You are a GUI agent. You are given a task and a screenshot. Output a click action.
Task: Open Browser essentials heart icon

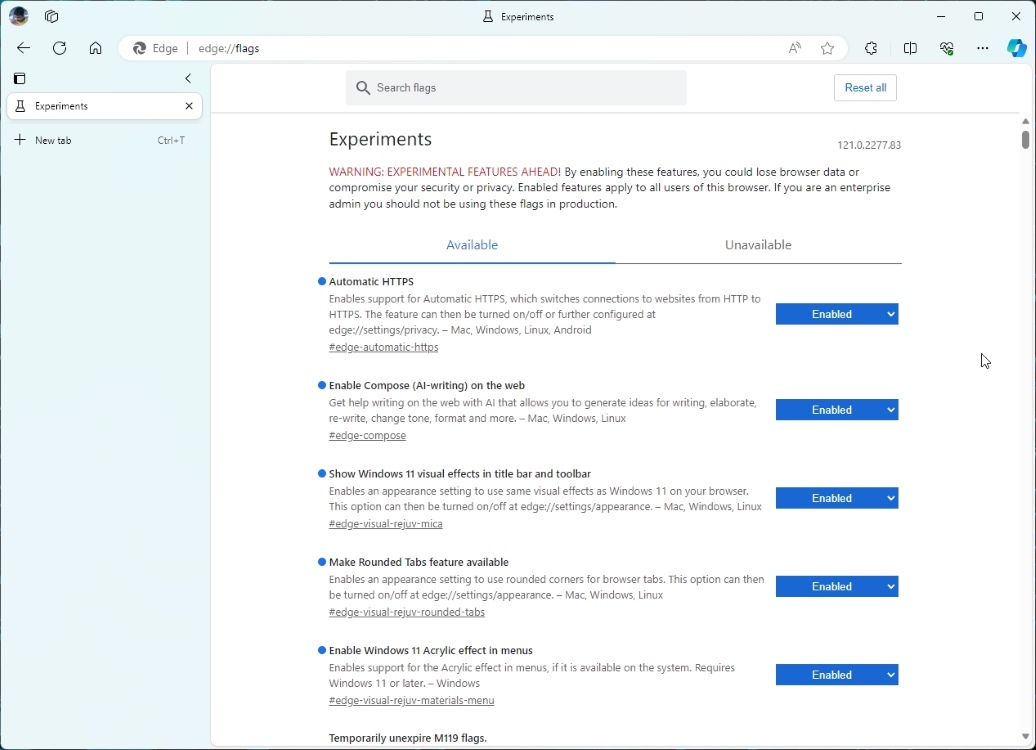tap(947, 48)
